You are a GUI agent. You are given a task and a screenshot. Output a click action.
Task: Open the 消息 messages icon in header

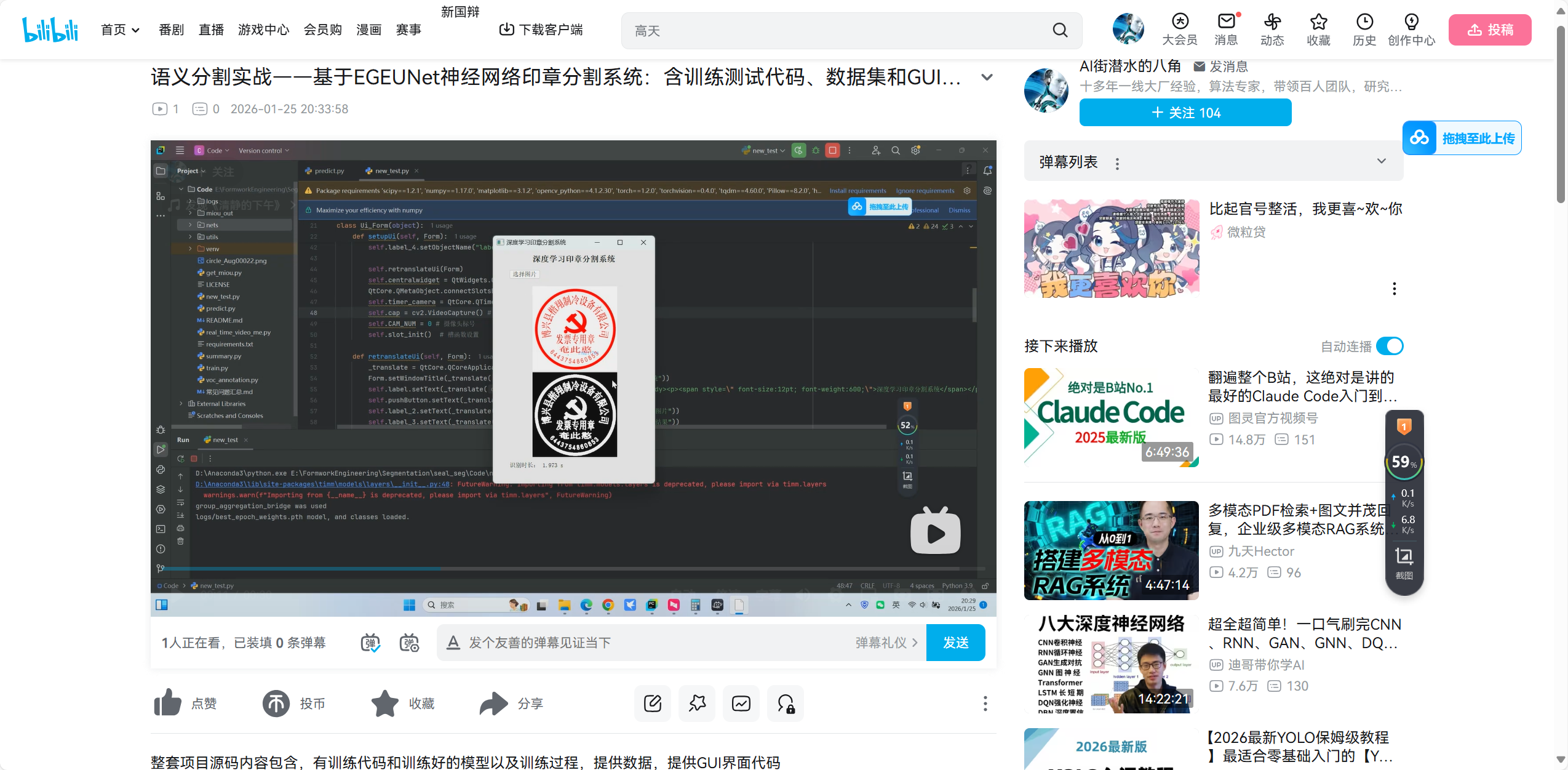click(x=1226, y=22)
